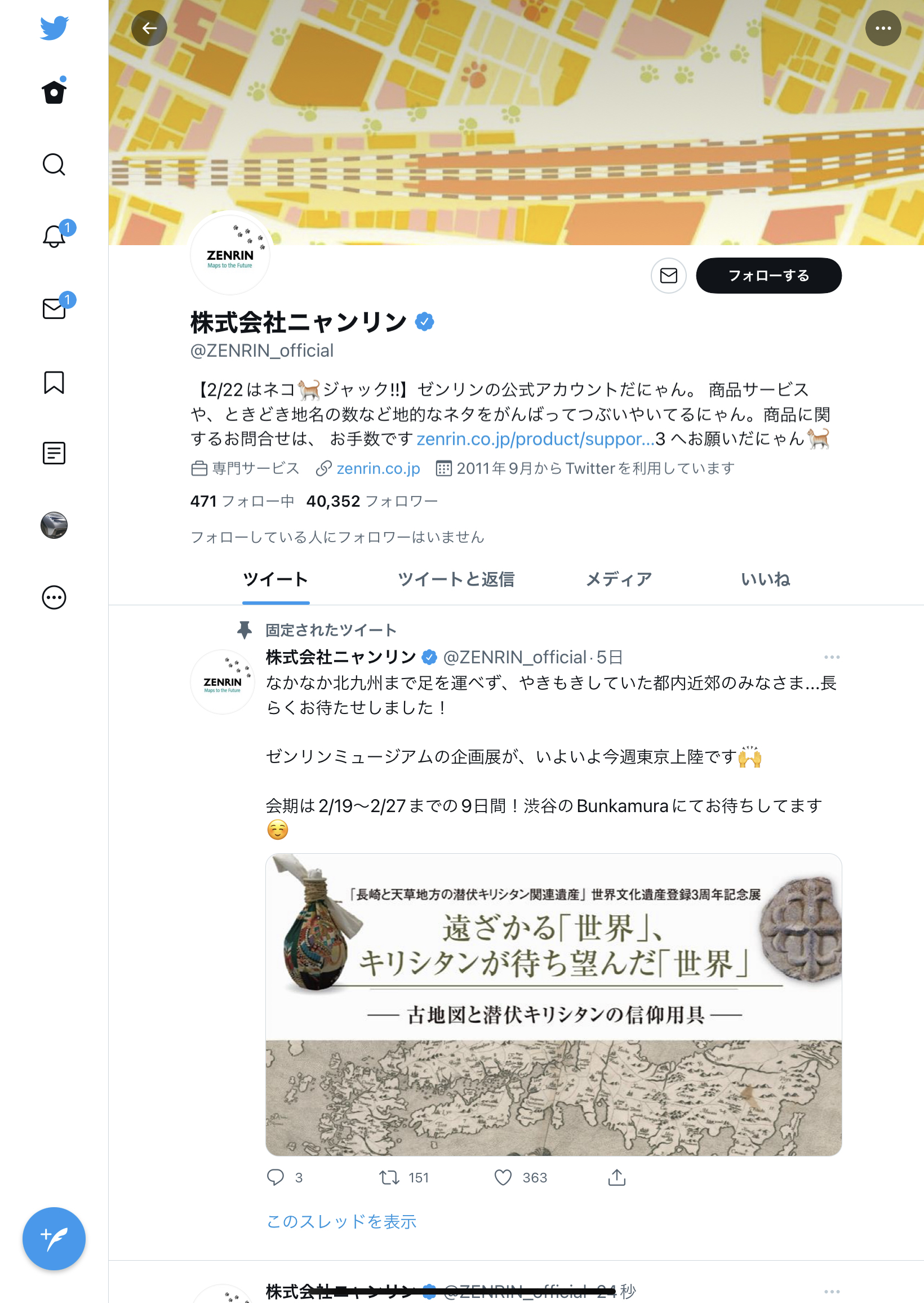Image resolution: width=924 pixels, height=1303 pixels.
Task: Open the Home birdhouse icon
Action: pyautogui.click(x=54, y=91)
